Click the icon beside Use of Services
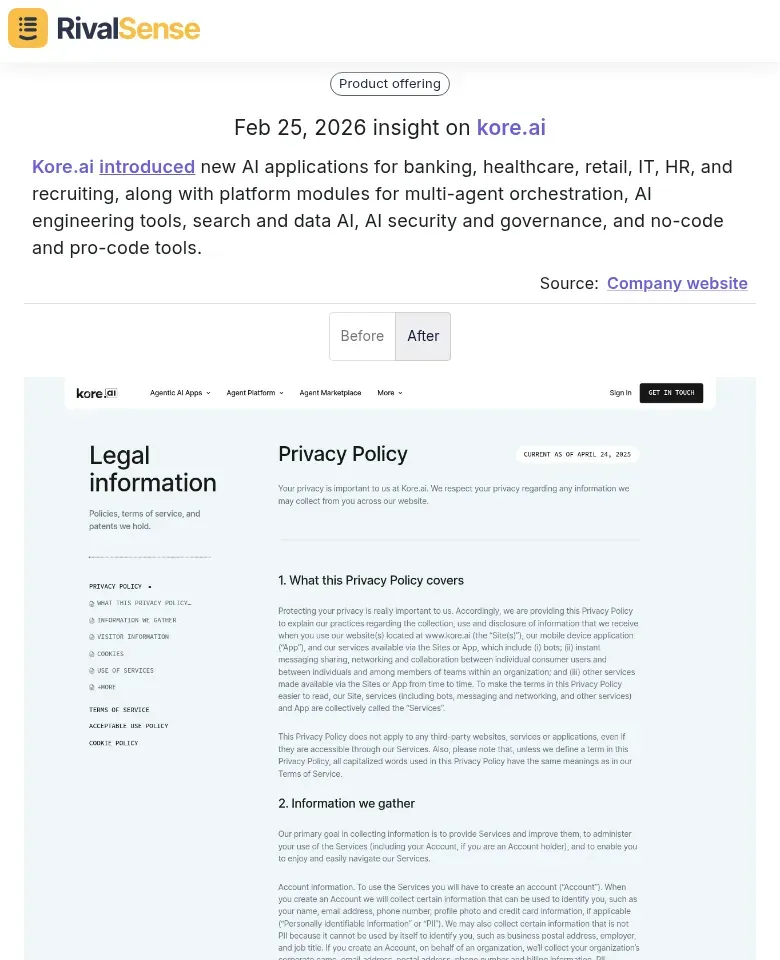This screenshot has height=960, width=780. coord(92,671)
